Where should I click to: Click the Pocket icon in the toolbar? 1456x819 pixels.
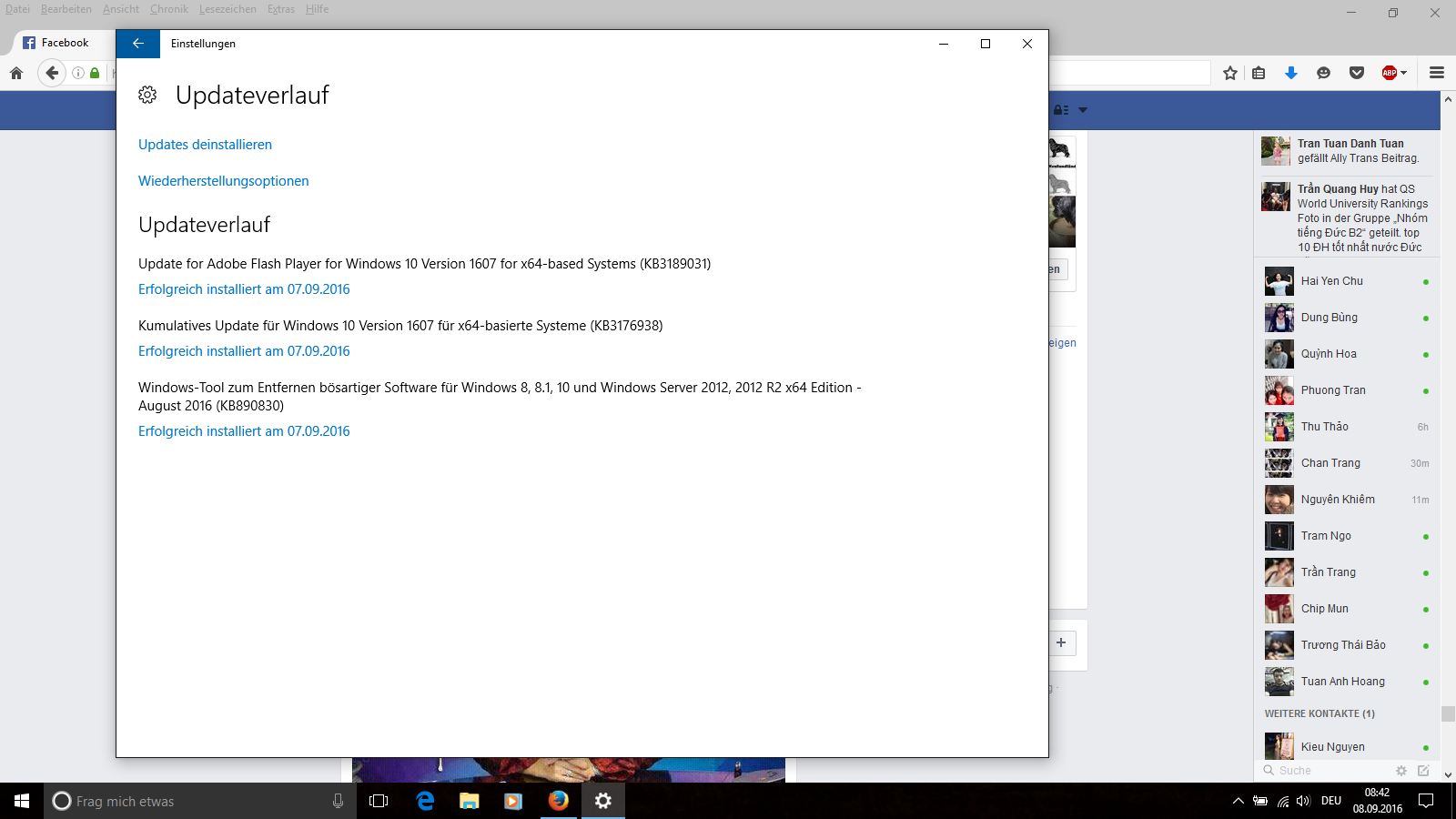1356,73
